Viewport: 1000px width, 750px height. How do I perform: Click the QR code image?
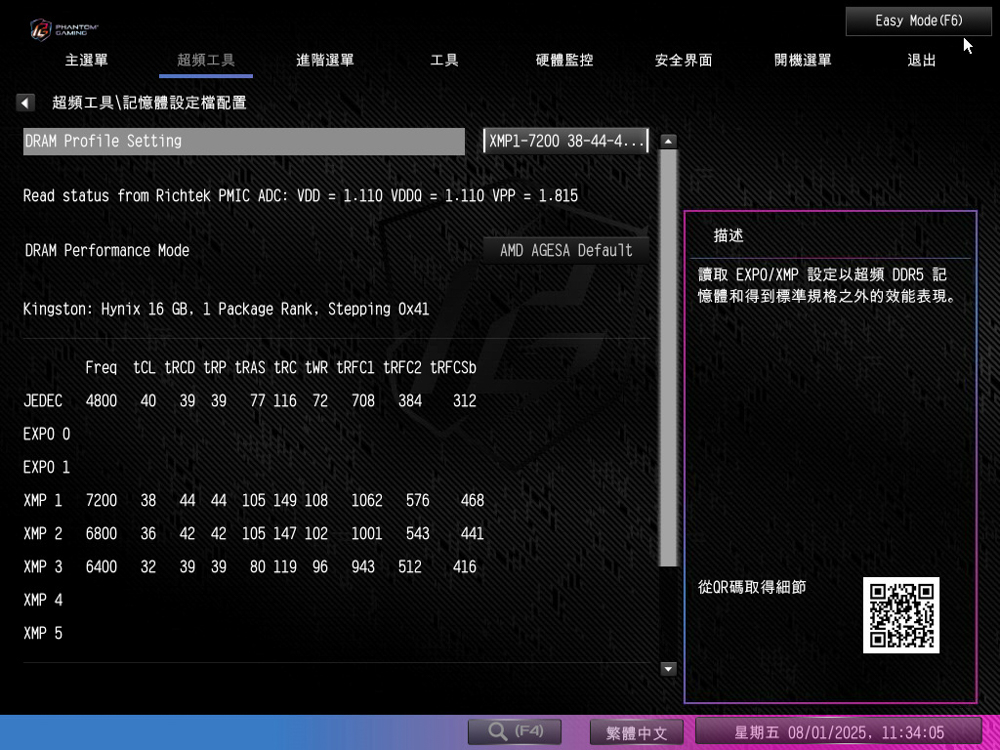coord(901,615)
